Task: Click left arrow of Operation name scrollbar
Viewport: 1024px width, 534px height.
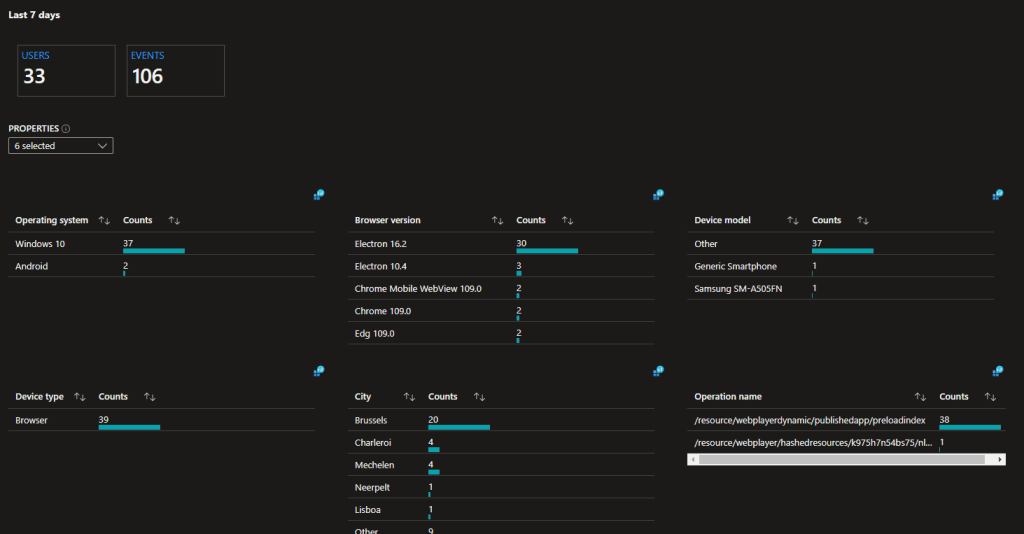Action: 693,459
